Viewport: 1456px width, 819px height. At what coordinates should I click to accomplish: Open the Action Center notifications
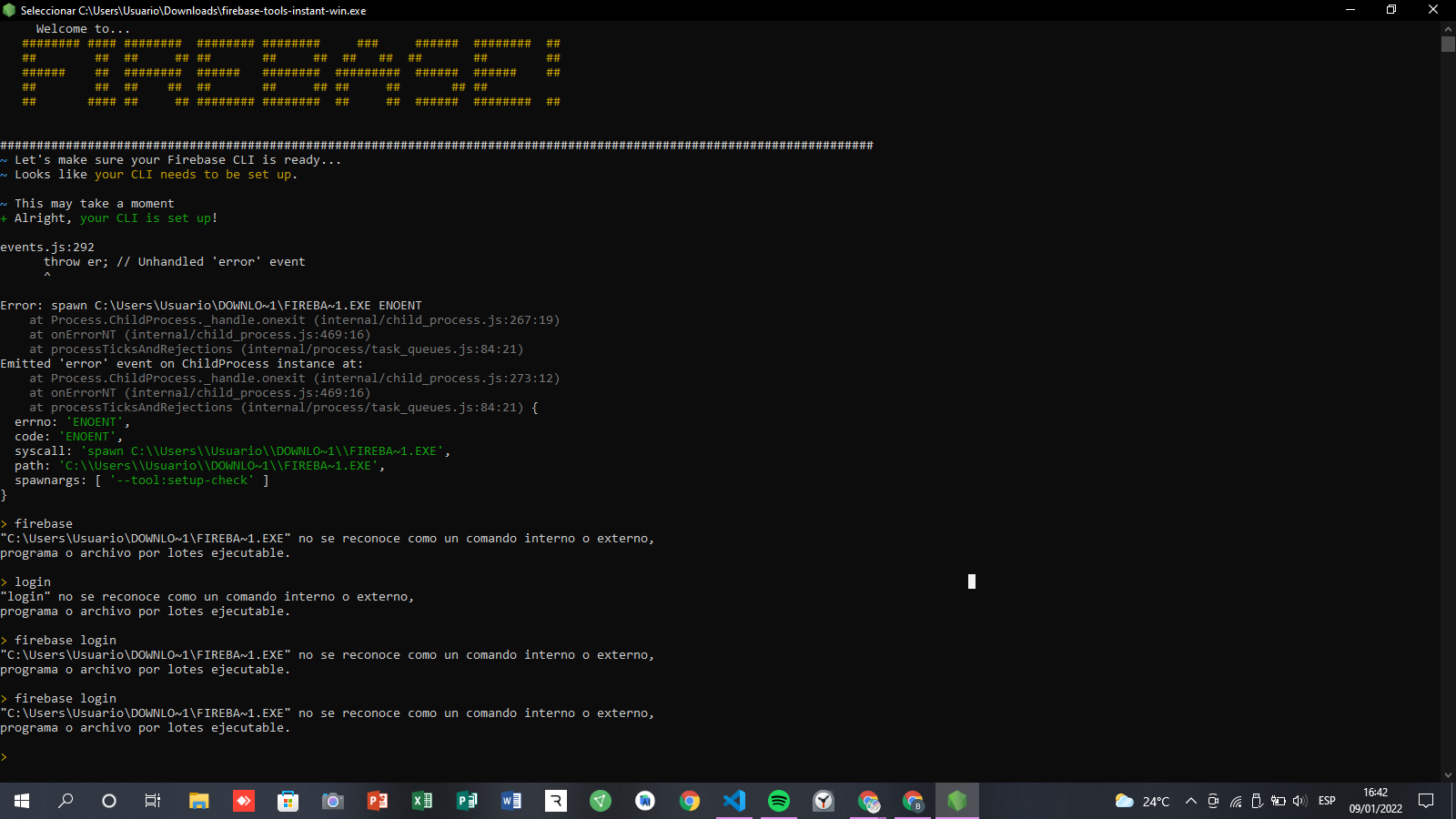click(x=1426, y=801)
